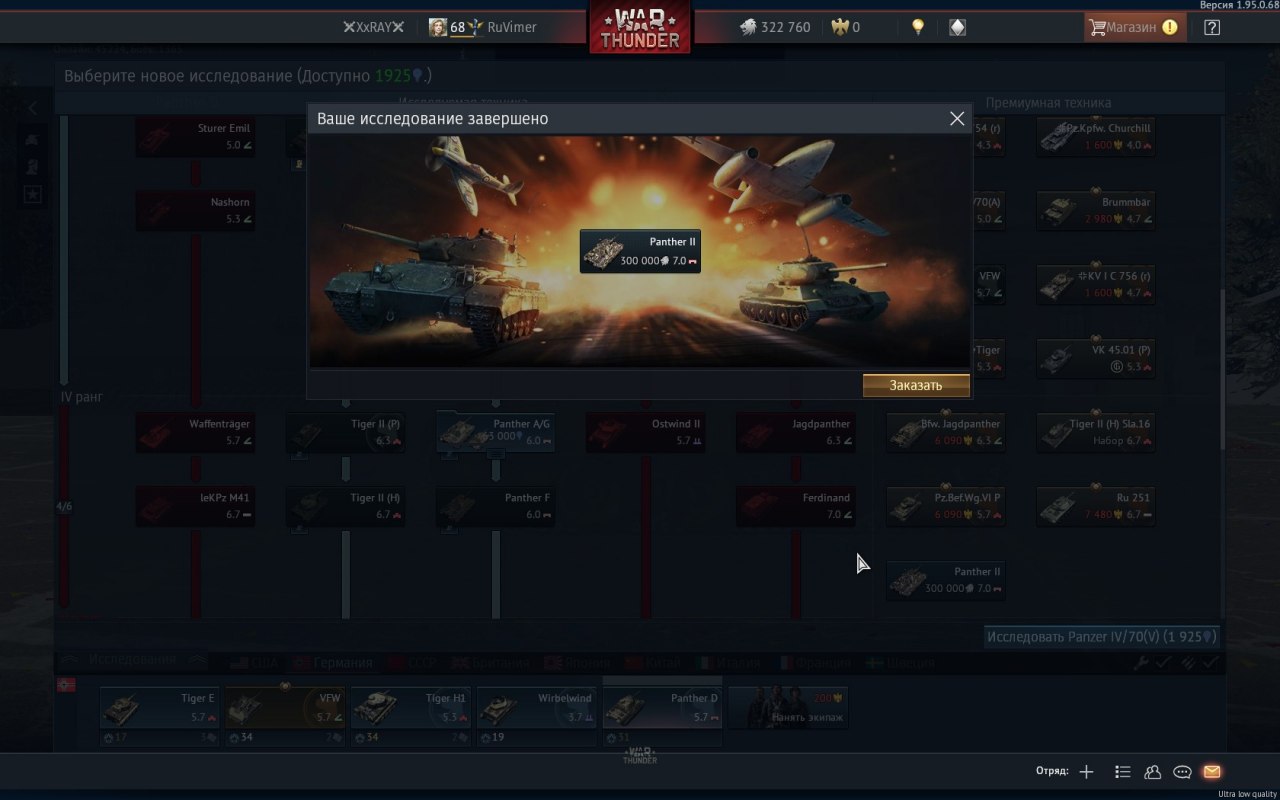Select the Ostwind II vehicle
The height and width of the screenshot is (800, 1280).
[645, 432]
